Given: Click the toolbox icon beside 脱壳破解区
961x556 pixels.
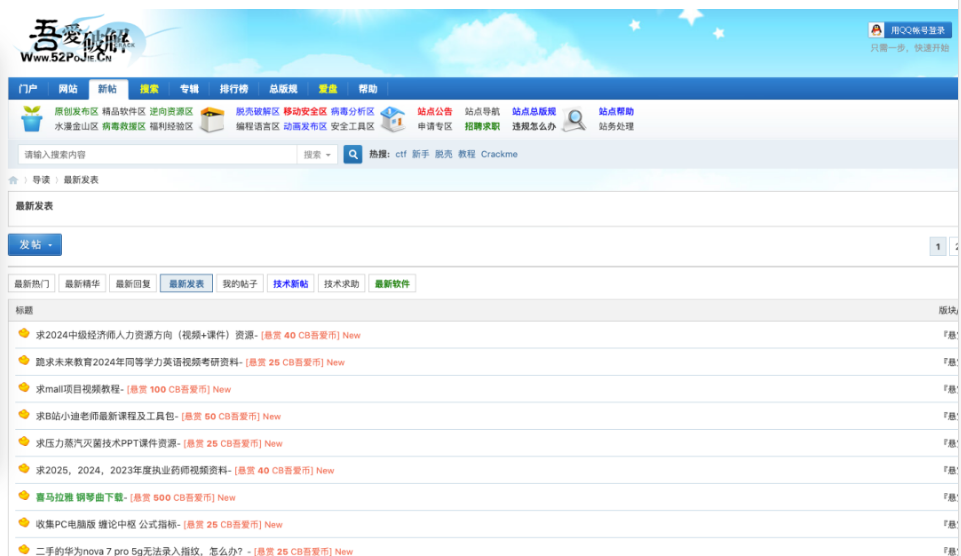Looking at the screenshot, I should click(211, 120).
